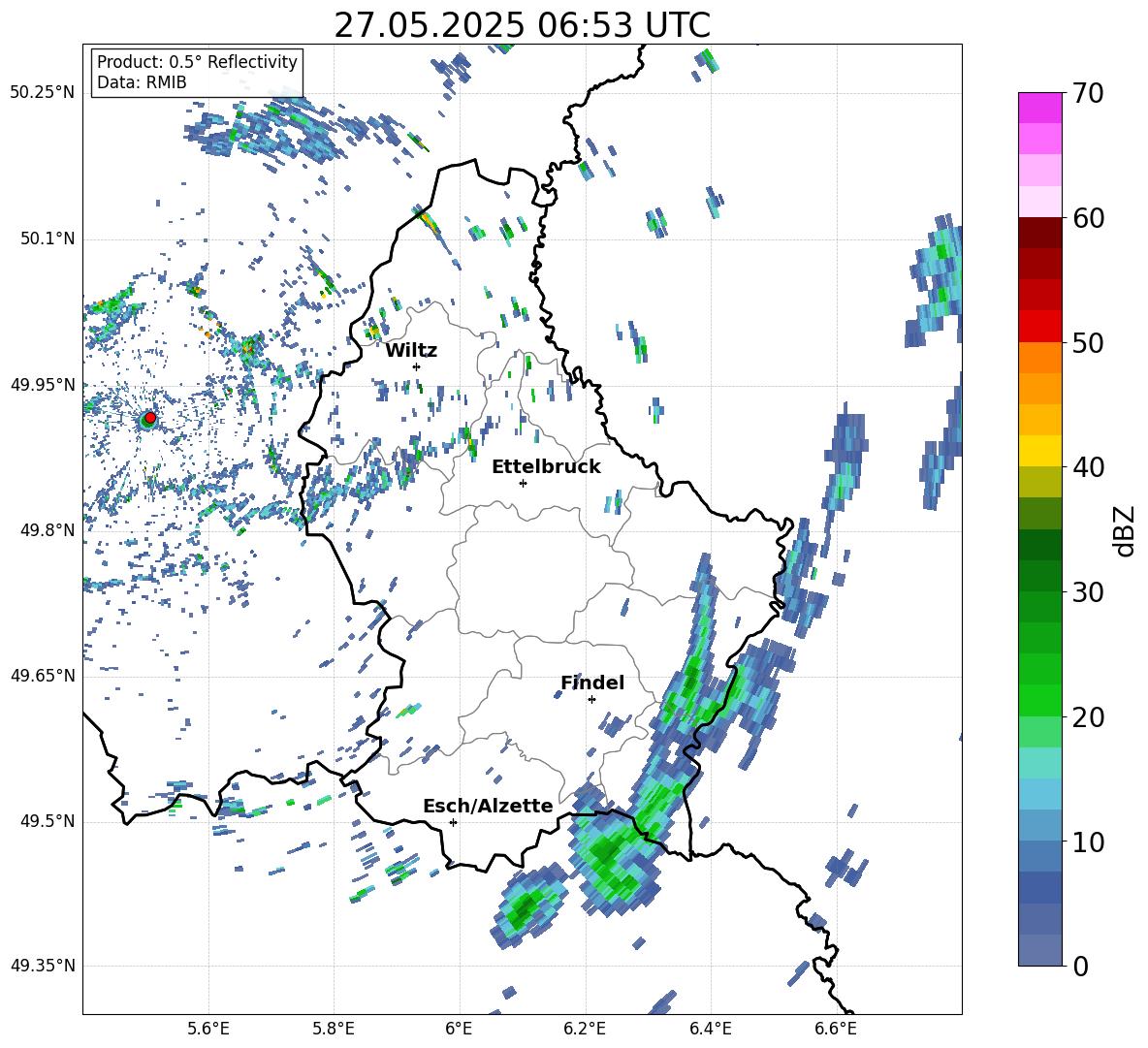Screen dimensions: 1148x1048
Task: Click the Product: 0.5° Reflectivity text
Action: (x=197, y=61)
